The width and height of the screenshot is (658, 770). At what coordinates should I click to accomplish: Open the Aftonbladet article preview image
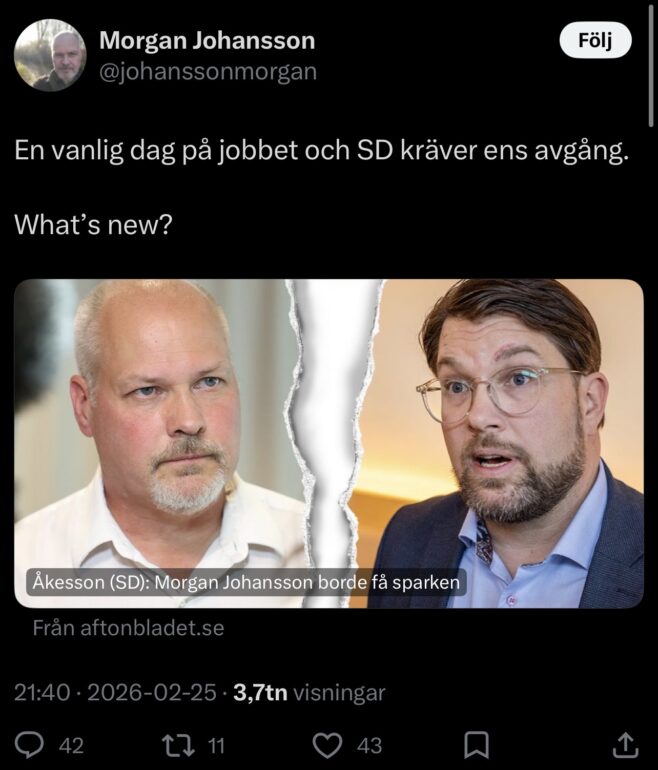pos(329,443)
